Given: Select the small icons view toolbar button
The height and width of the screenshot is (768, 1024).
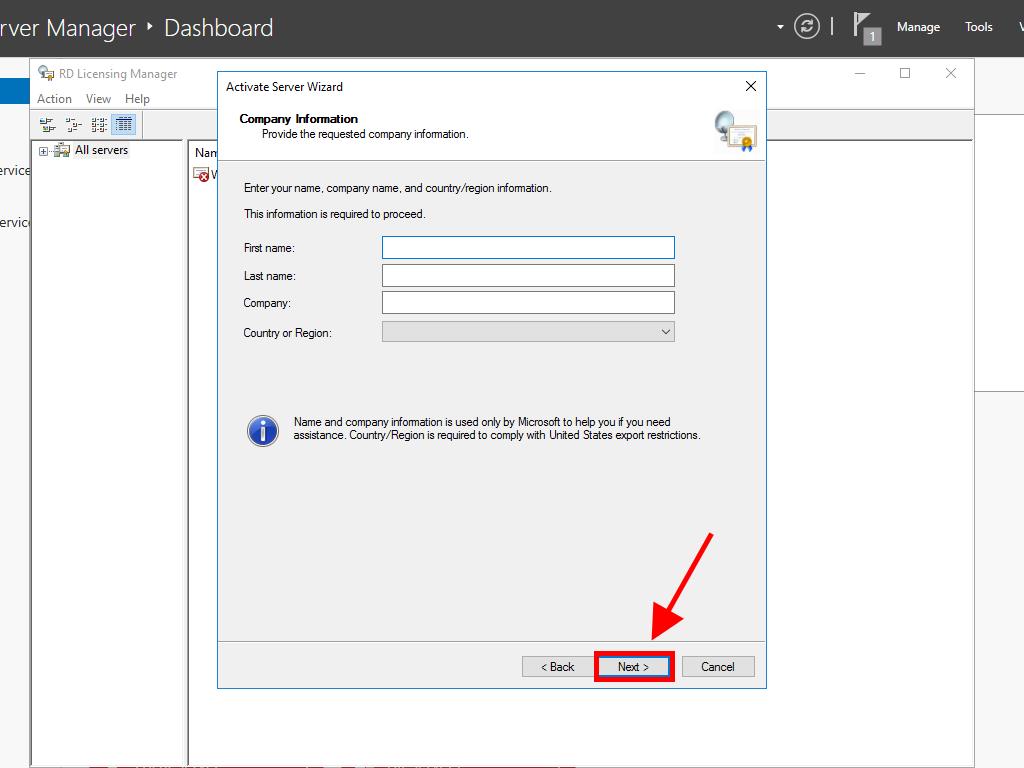Looking at the screenshot, I should [72, 125].
